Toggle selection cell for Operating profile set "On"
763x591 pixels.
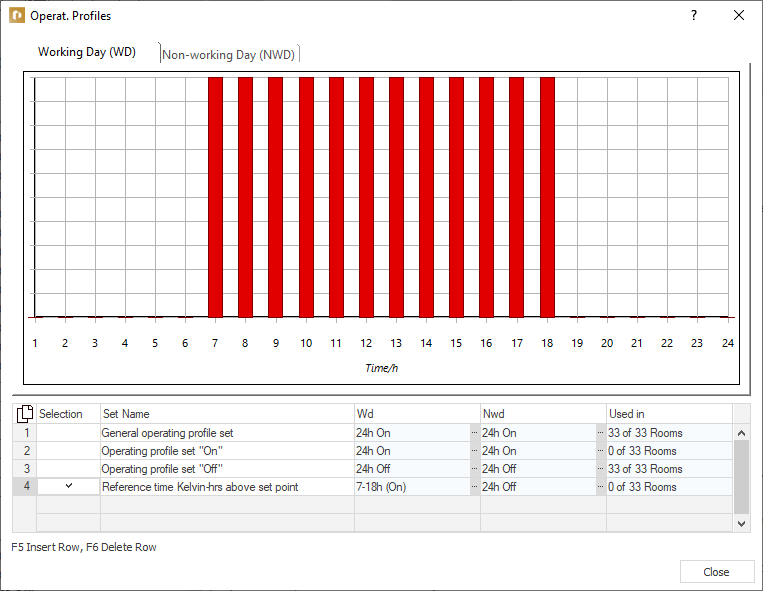[x=69, y=450]
